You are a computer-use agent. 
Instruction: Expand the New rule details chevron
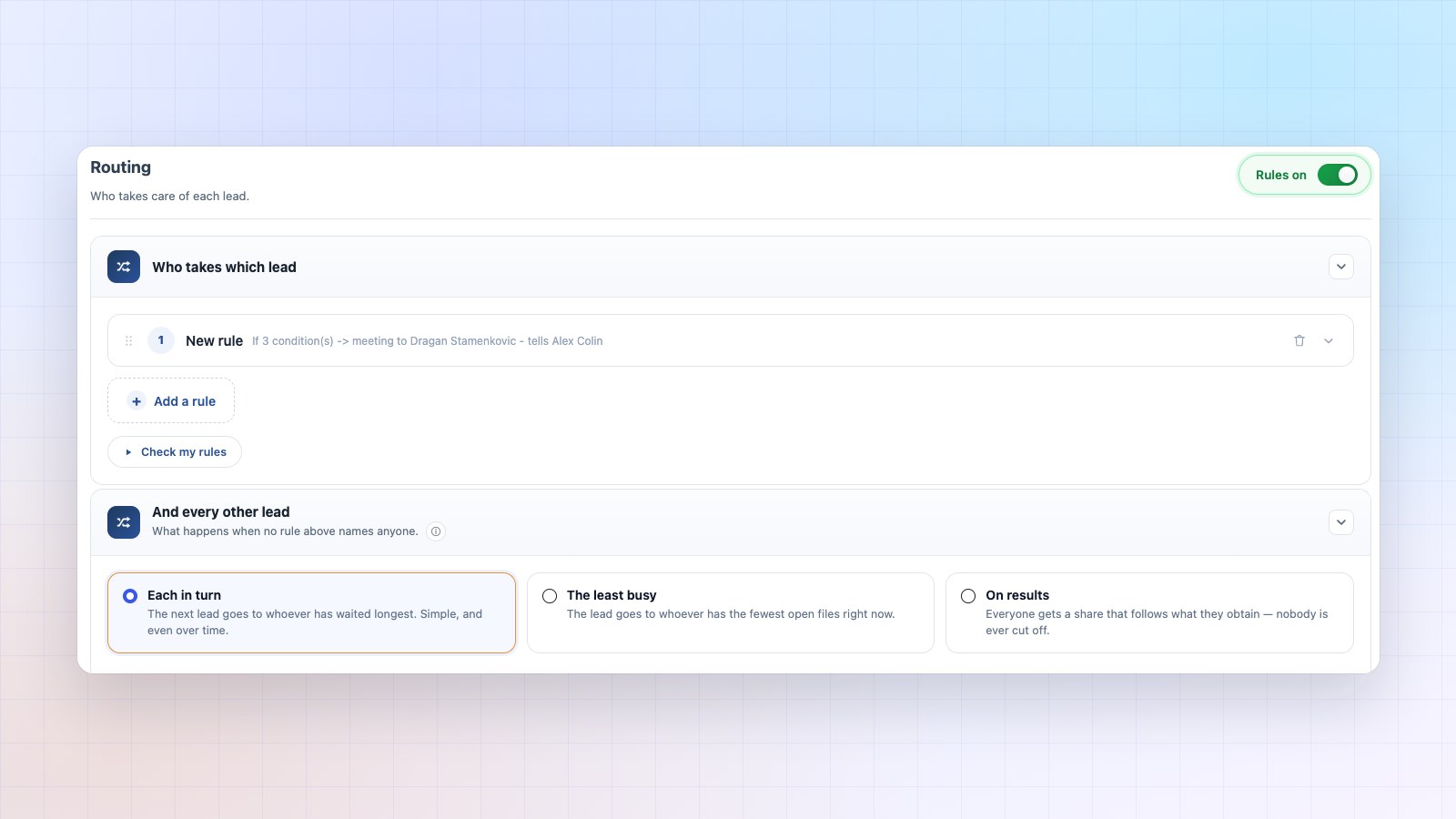1329,340
